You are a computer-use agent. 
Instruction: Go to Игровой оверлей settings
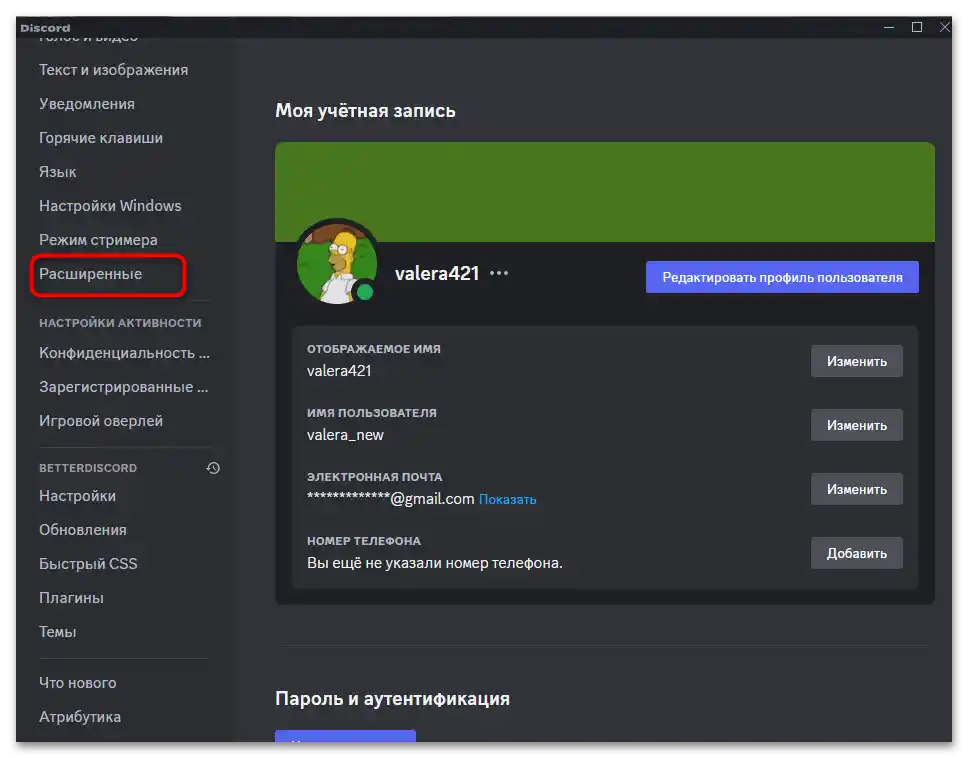[x=101, y=420]
